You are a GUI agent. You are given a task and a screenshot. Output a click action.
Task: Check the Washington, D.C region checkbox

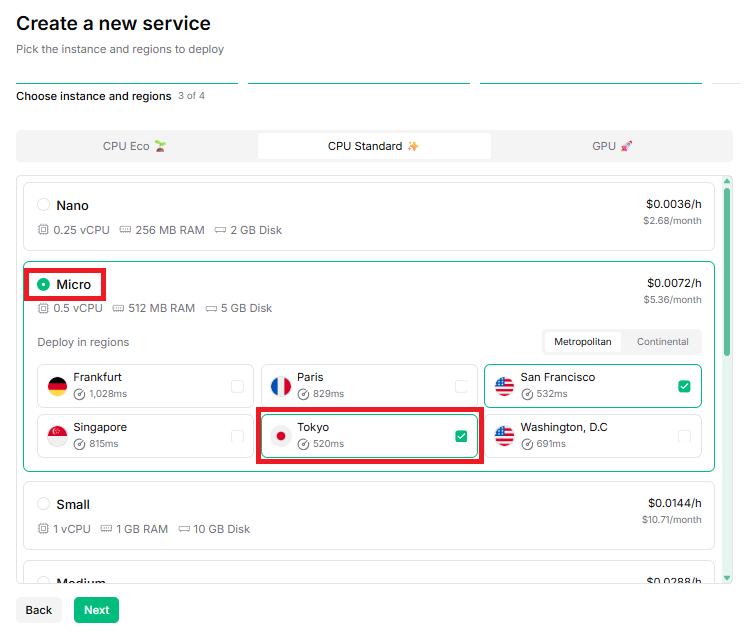(684, 436)
